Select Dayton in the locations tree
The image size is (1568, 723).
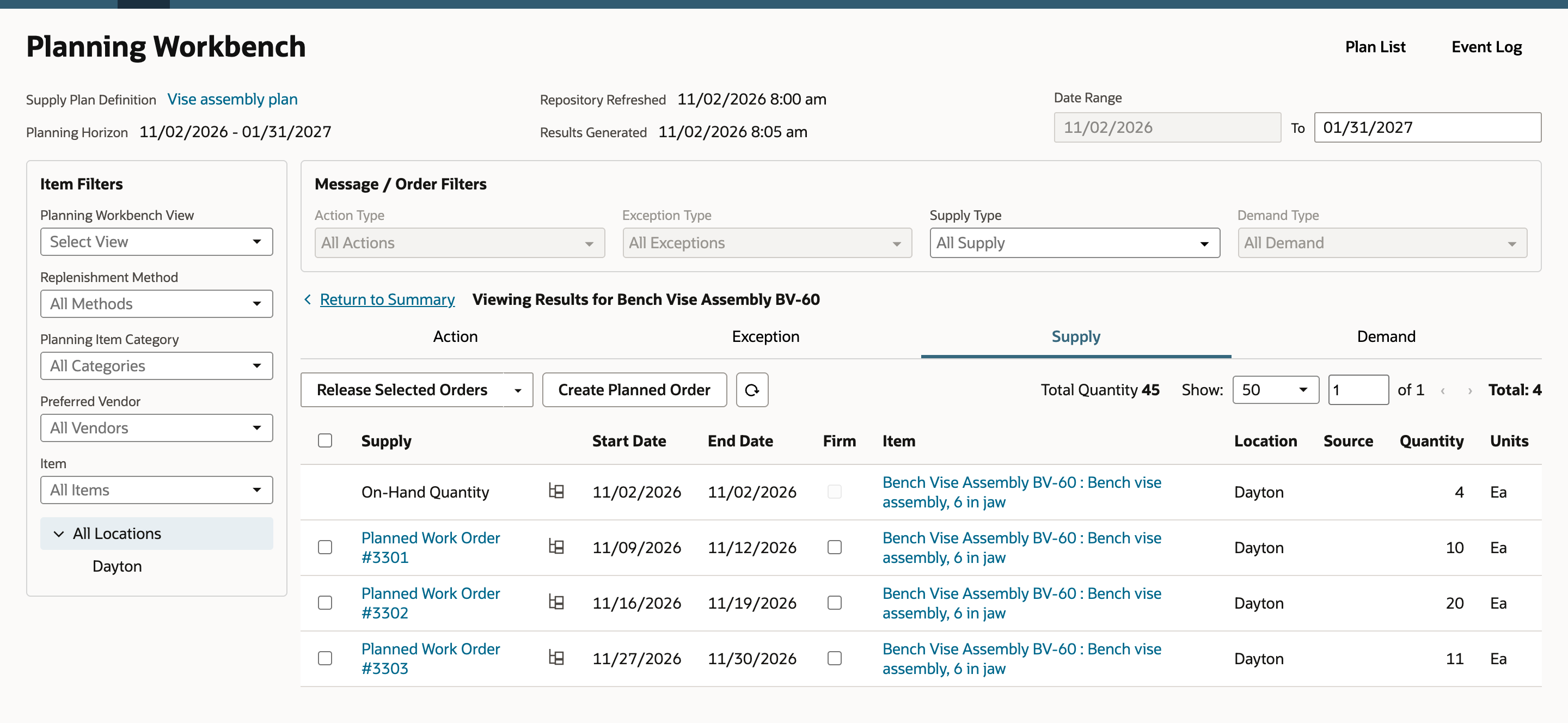[117, 566]
